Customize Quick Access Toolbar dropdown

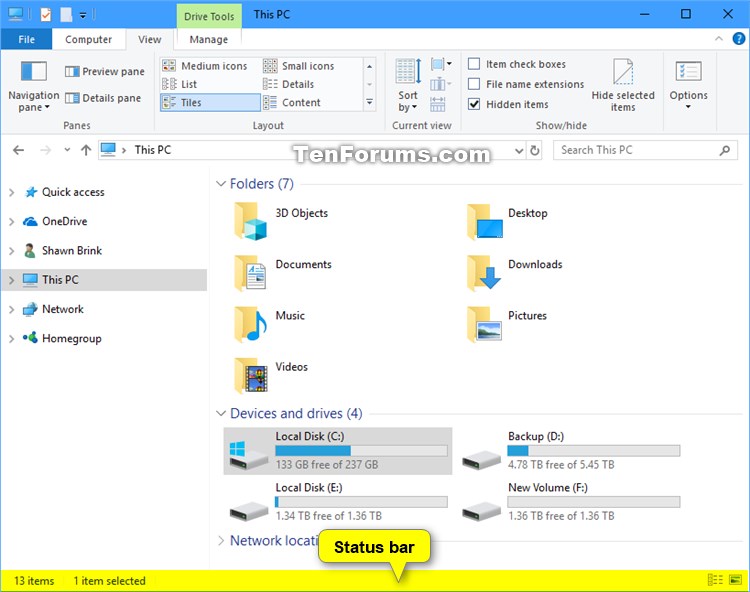click(83, 15)
